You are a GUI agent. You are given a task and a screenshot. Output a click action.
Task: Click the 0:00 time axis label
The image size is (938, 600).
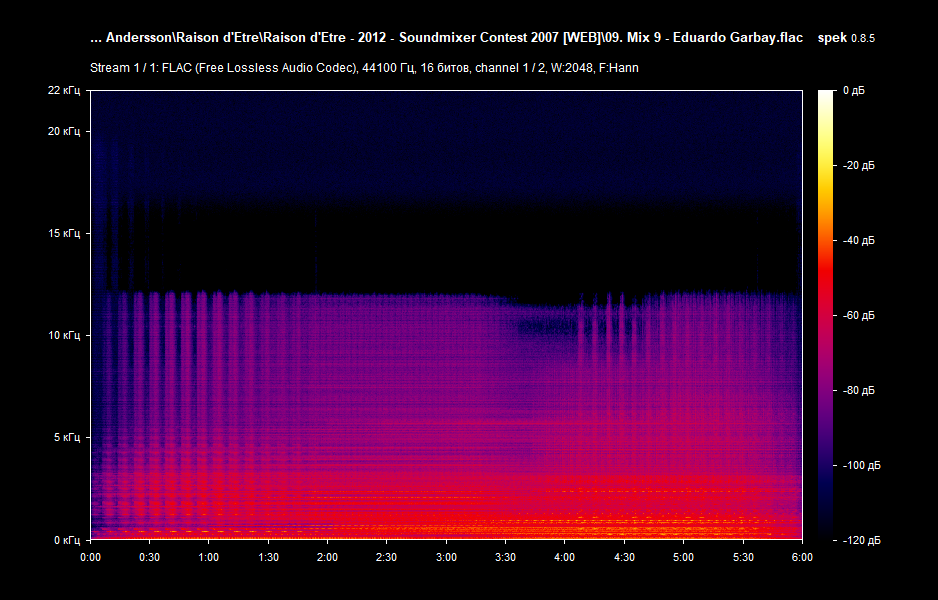pos(90,558)
